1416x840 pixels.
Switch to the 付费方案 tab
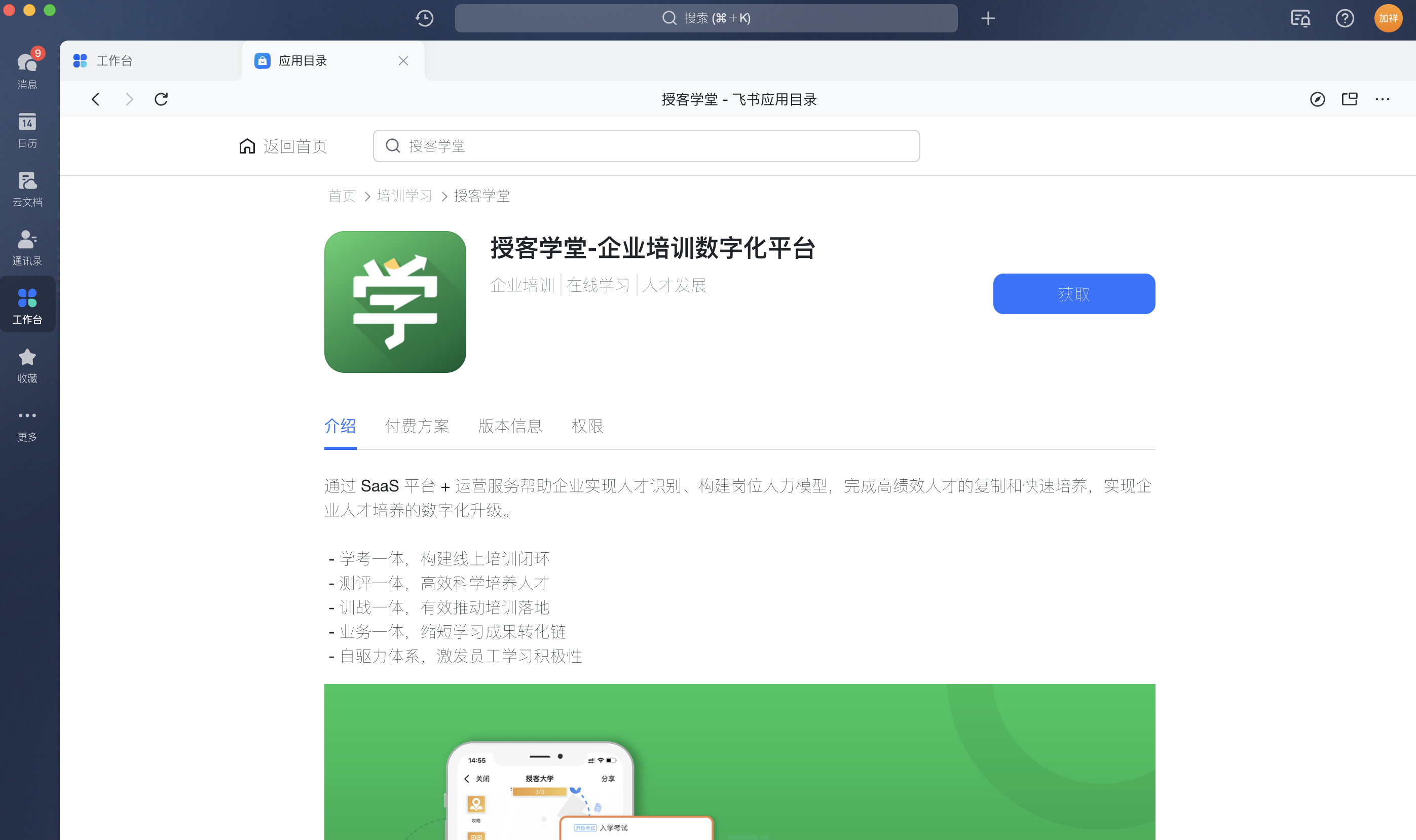pos(417,426)
